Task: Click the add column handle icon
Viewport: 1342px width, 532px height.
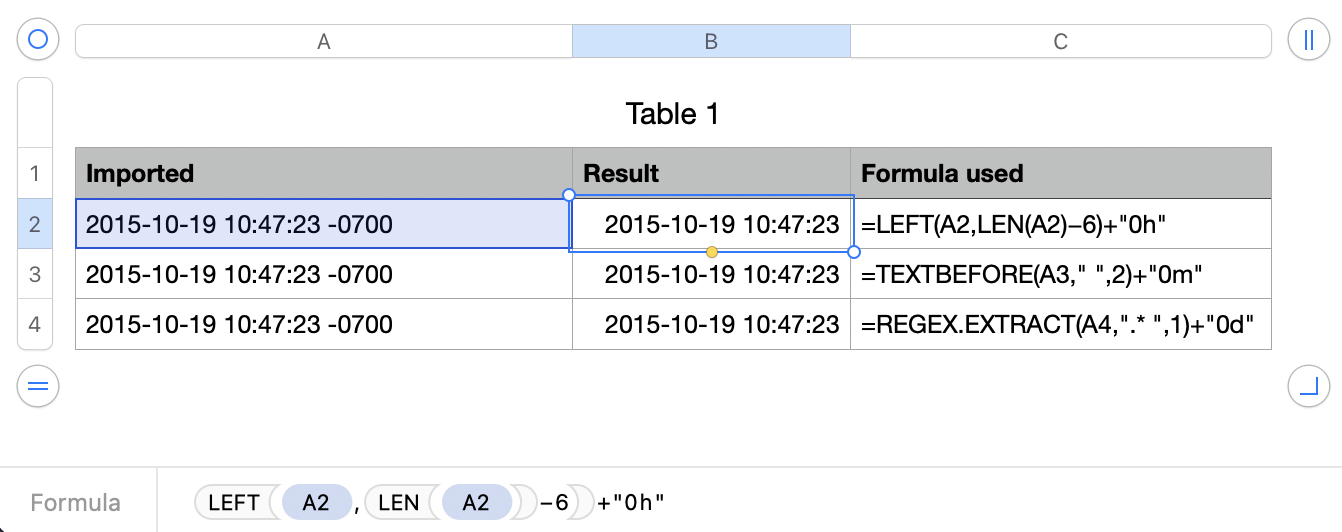Action: [x=1308, y=40]
